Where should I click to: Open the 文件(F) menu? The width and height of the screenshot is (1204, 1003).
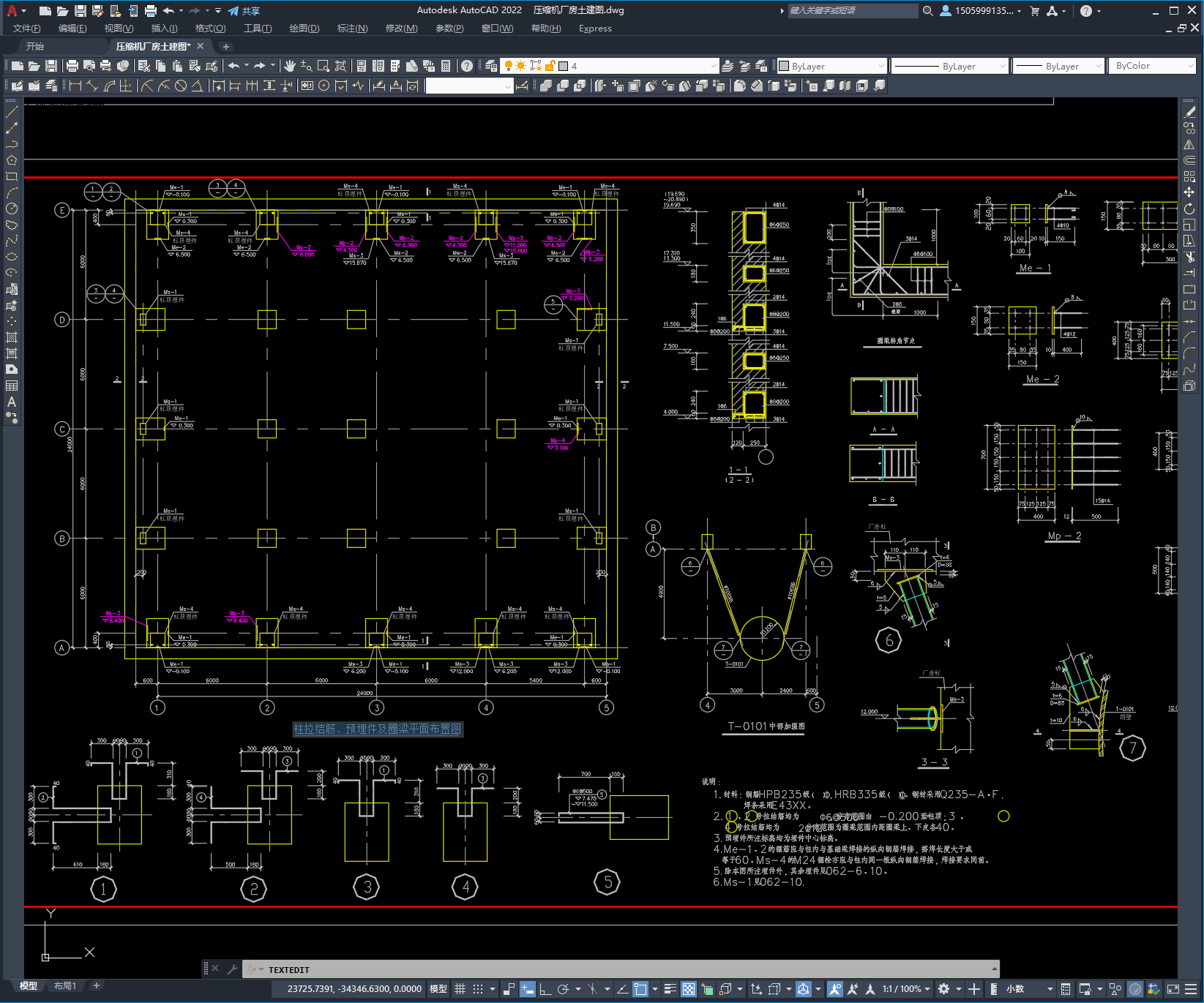click(x=27, y=29)
